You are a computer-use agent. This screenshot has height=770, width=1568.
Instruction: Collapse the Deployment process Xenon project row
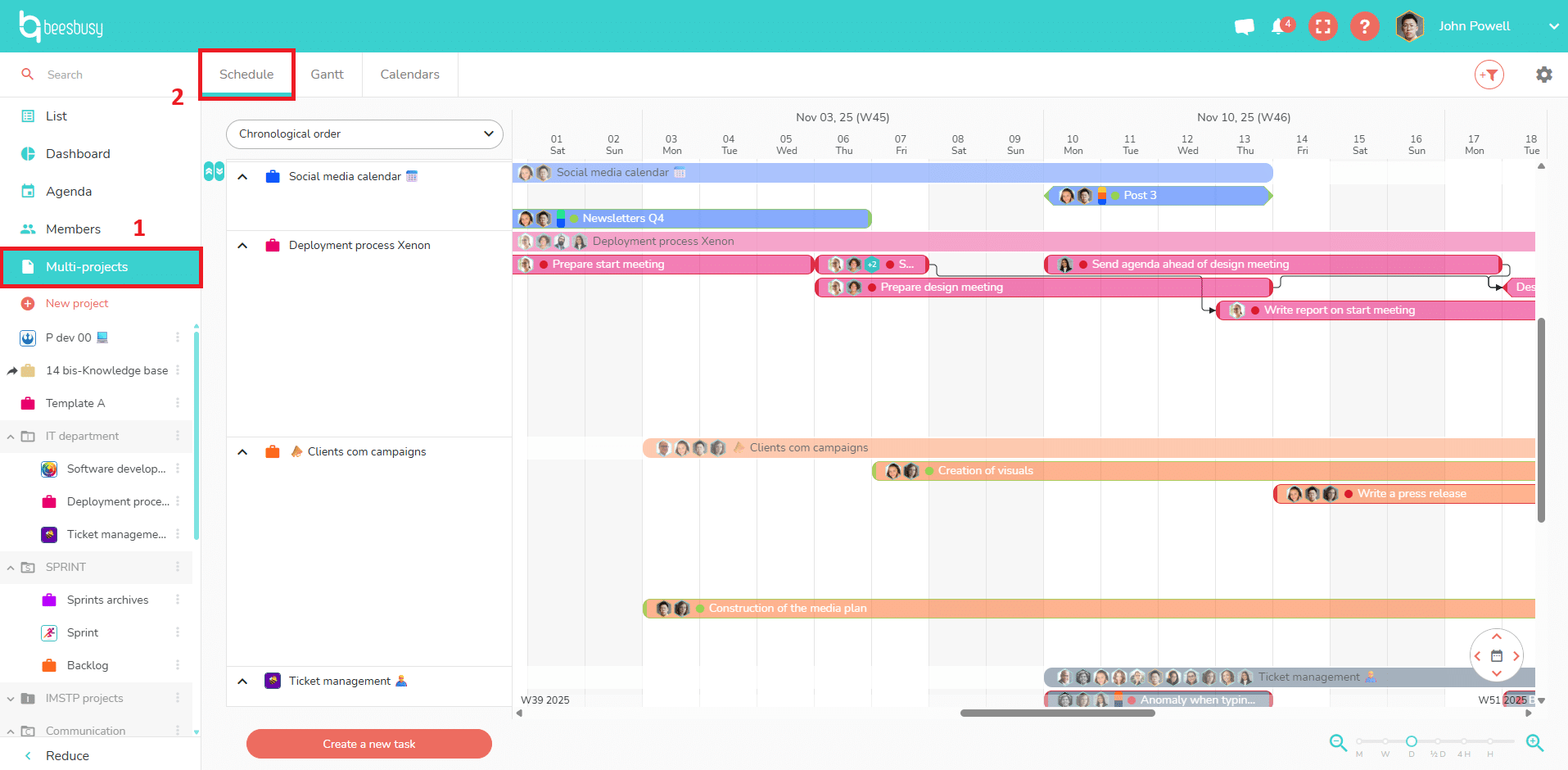click(242, 245)
